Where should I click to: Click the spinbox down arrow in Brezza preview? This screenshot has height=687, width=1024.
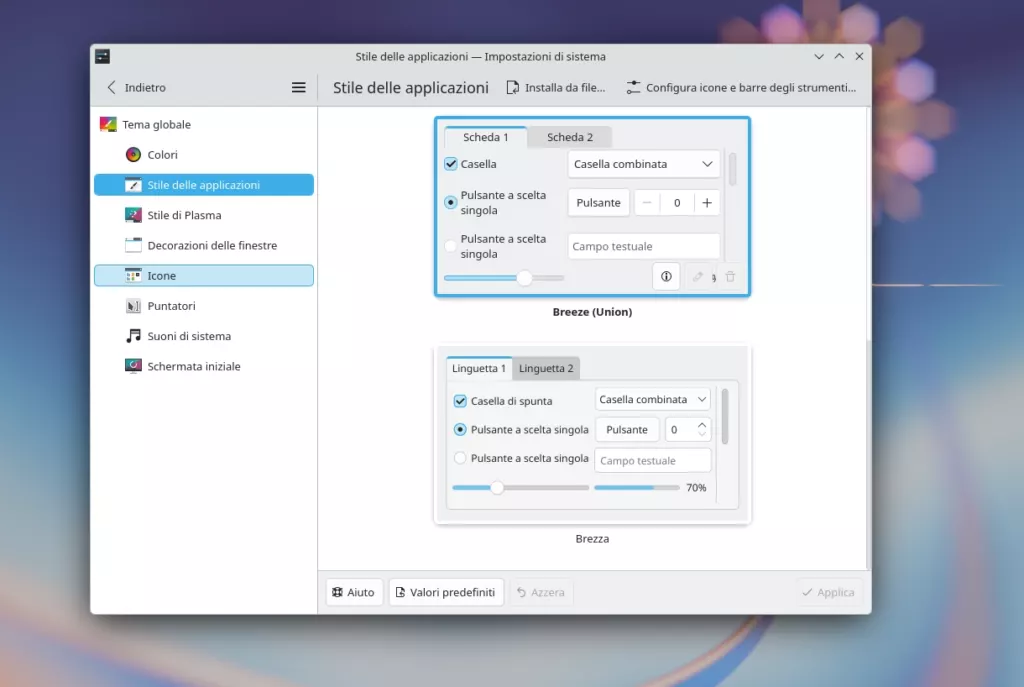point(702,434)
